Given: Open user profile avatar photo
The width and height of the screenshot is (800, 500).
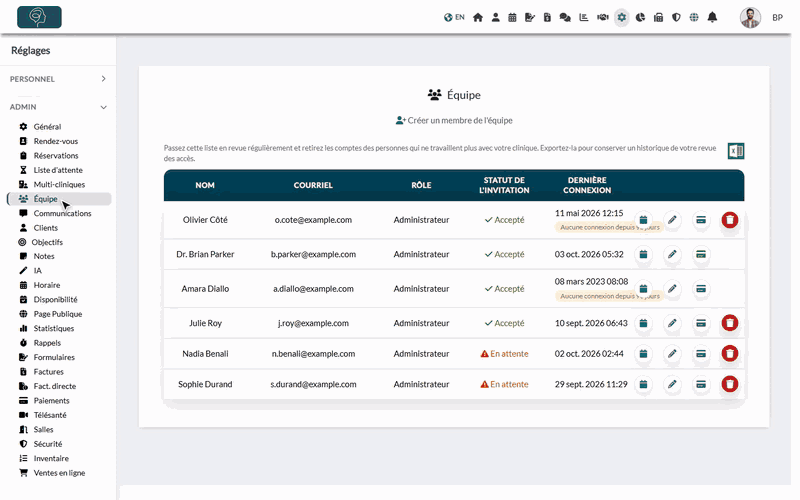Looking at the screenshot, I should pos(750,17).
